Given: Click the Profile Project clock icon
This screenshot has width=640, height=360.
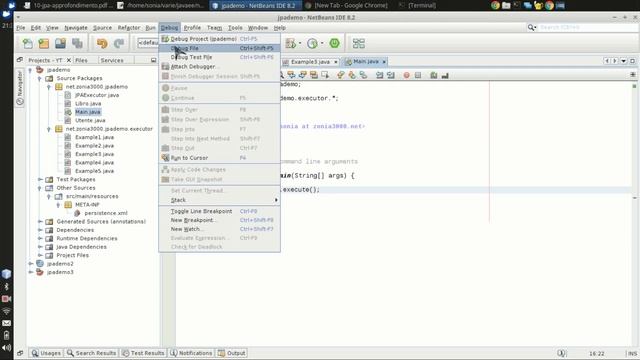Looking at the screenshot, I should 312,43.
